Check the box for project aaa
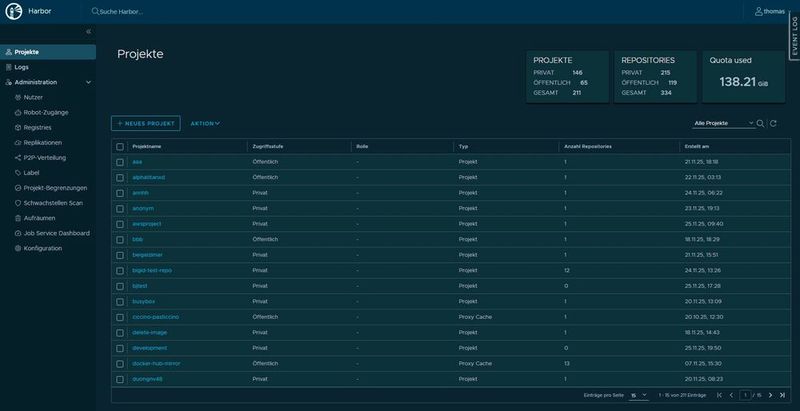This screenshot has width=800, height=411. coord(120,162)
